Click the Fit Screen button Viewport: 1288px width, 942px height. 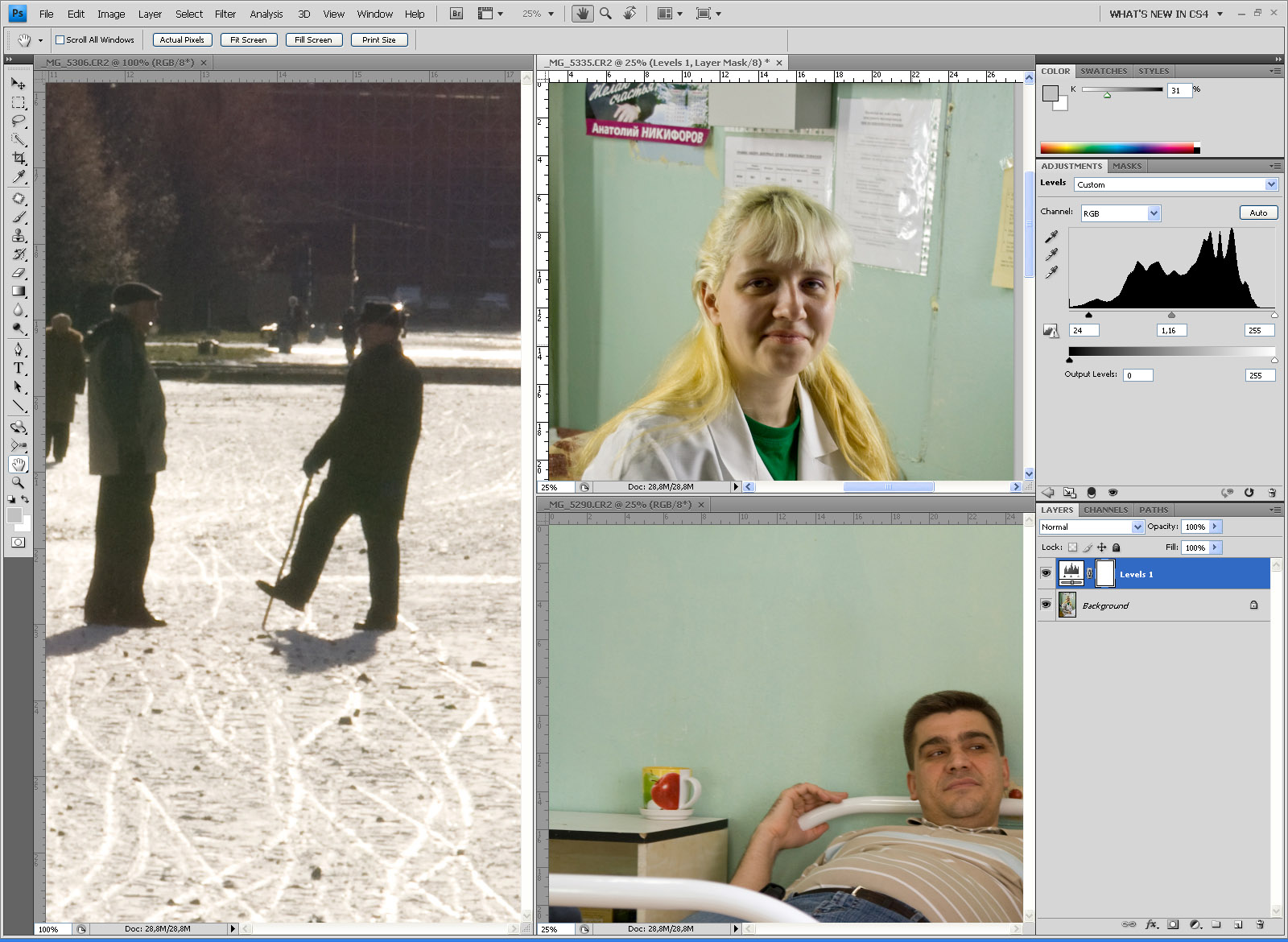[248, 39]
